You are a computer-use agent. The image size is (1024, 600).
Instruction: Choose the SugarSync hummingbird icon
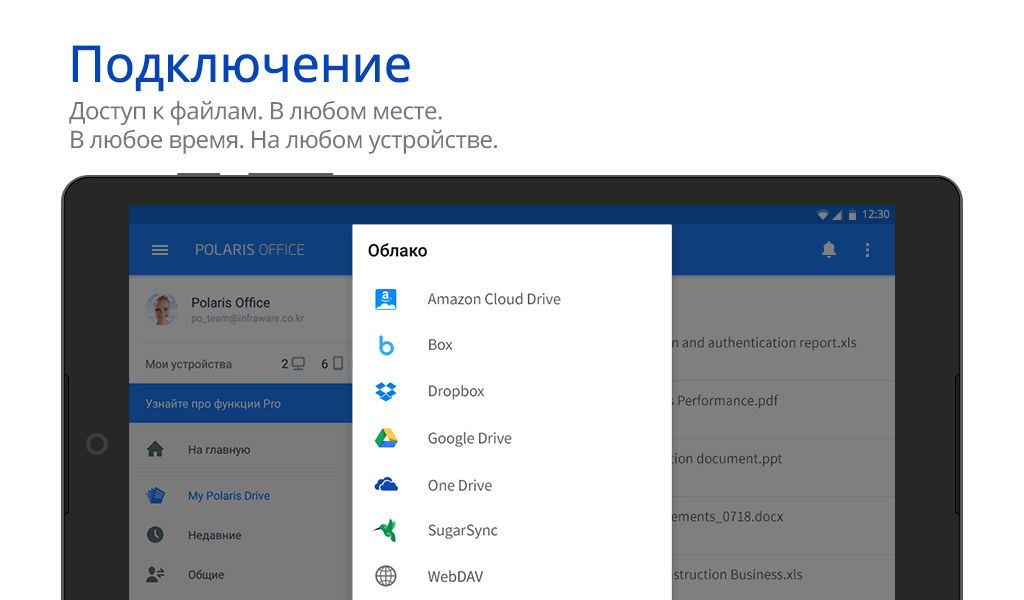[386, 530]
